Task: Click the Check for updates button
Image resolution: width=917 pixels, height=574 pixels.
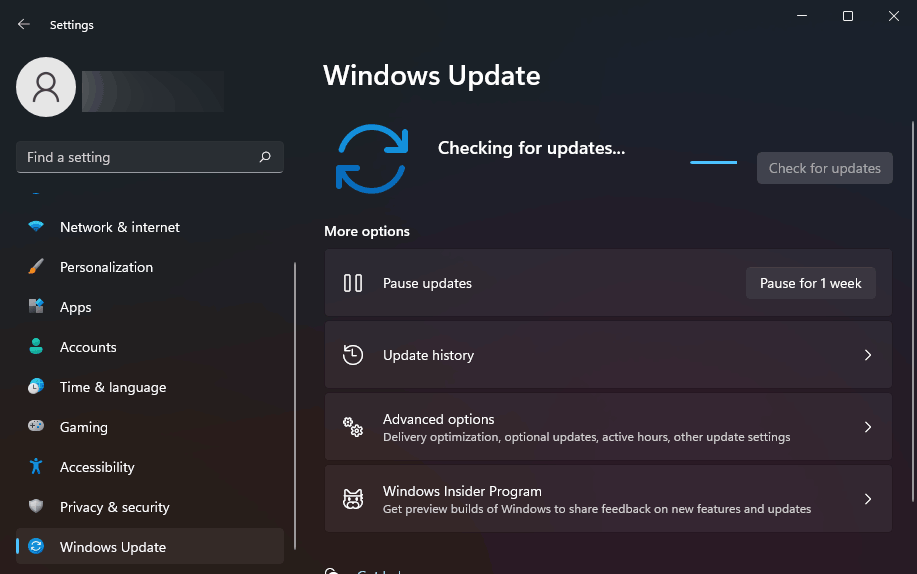Action: point(825,168)
